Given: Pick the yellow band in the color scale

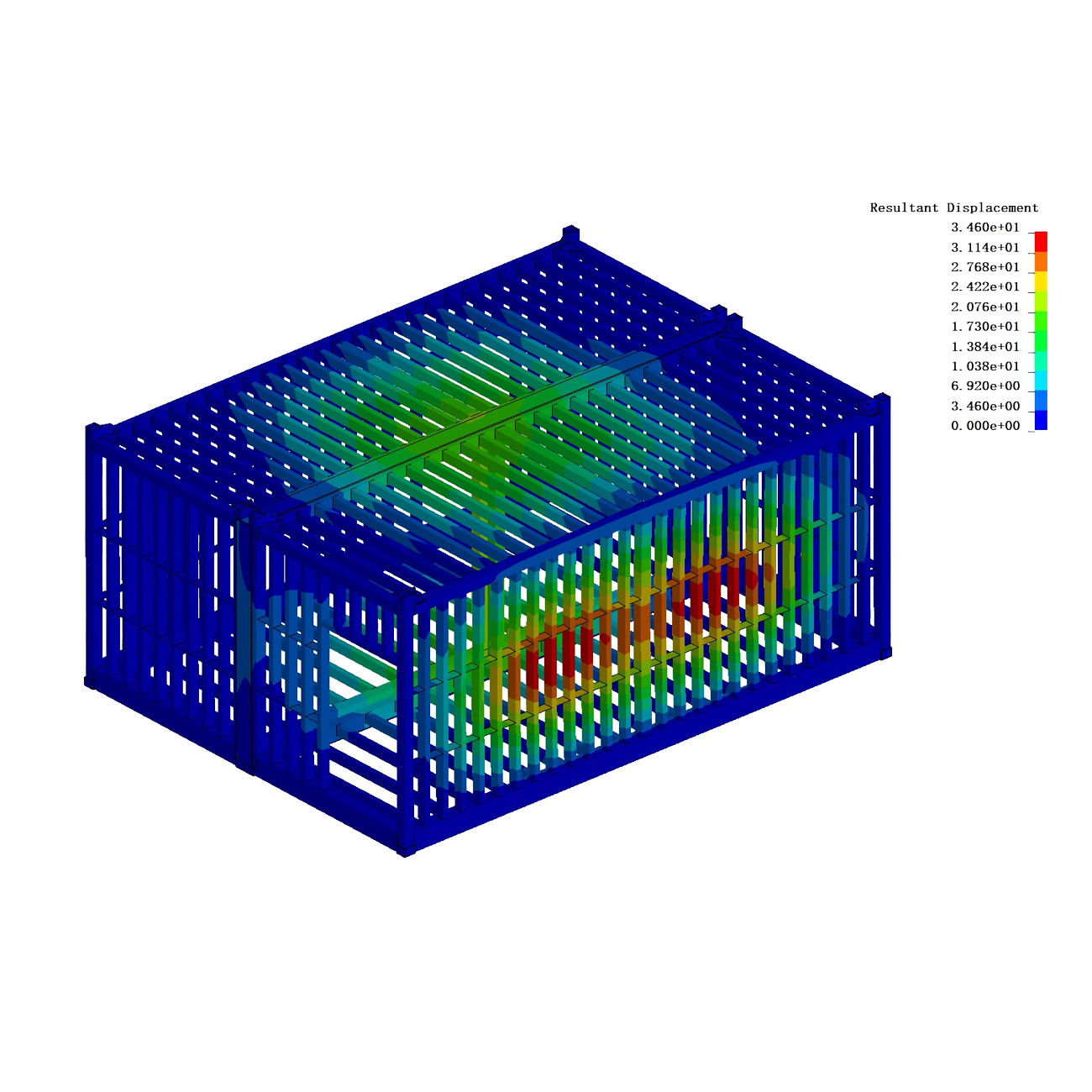Looking at the screenshot, I should (x=1041, y=281).
